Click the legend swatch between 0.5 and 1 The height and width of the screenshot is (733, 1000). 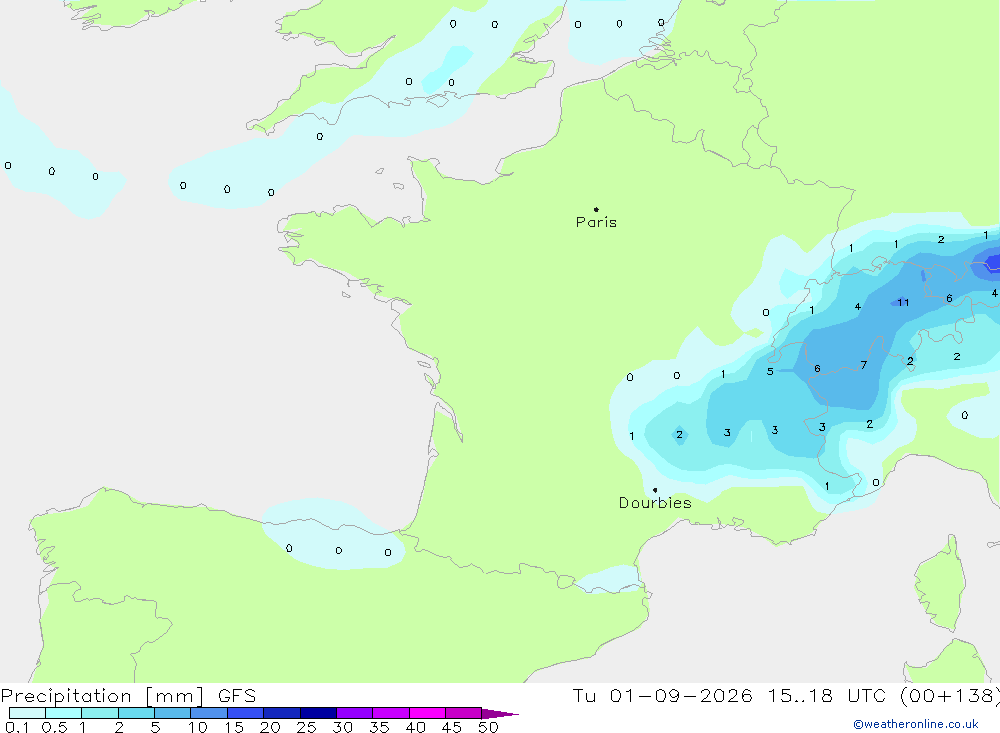[x=64, y=713]
